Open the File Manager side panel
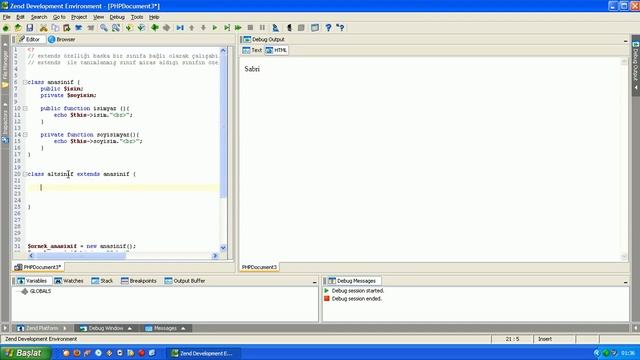 5,64
